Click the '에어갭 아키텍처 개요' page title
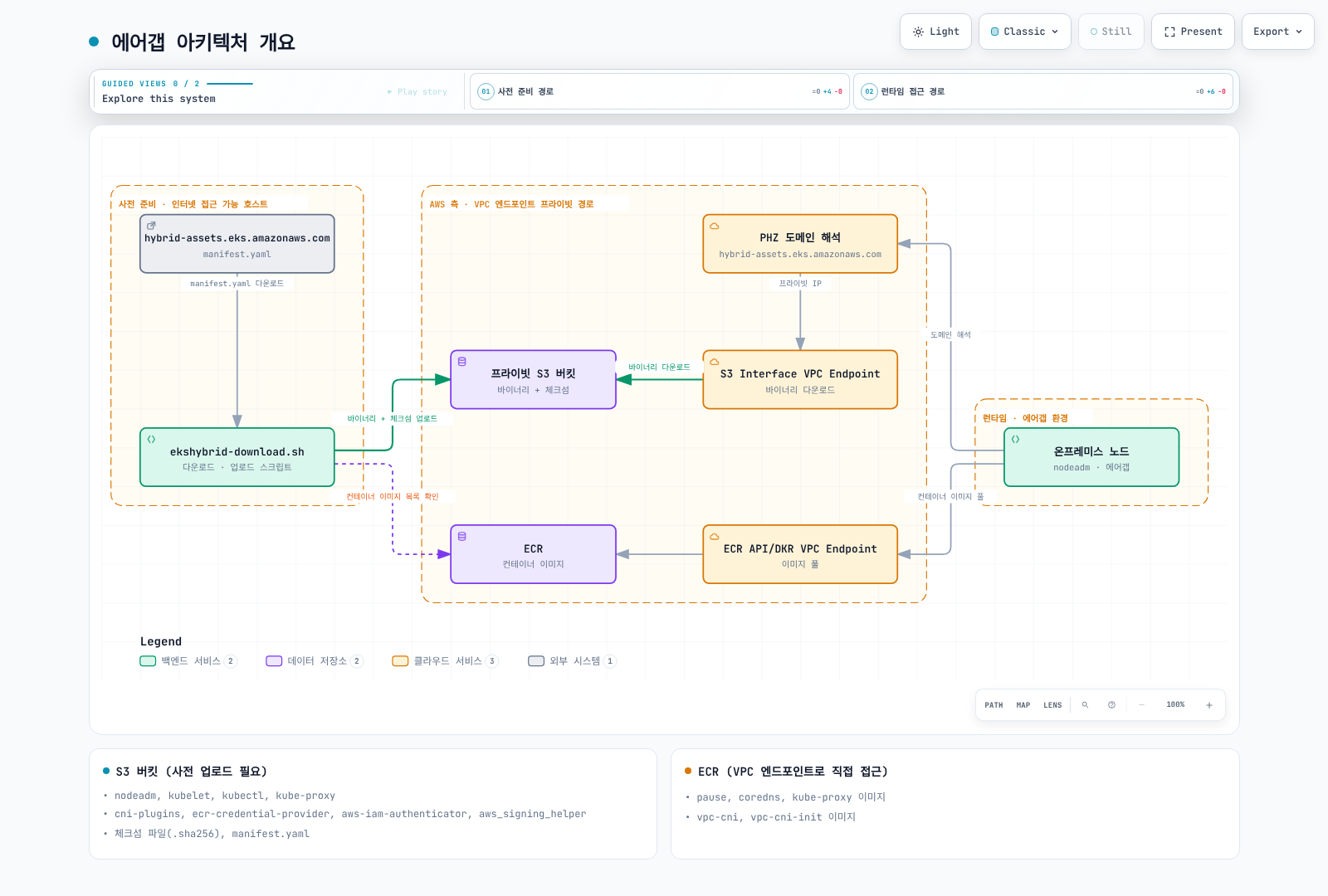The height and width of the screenshot is (896, 1328). click(x=203, y=41)
